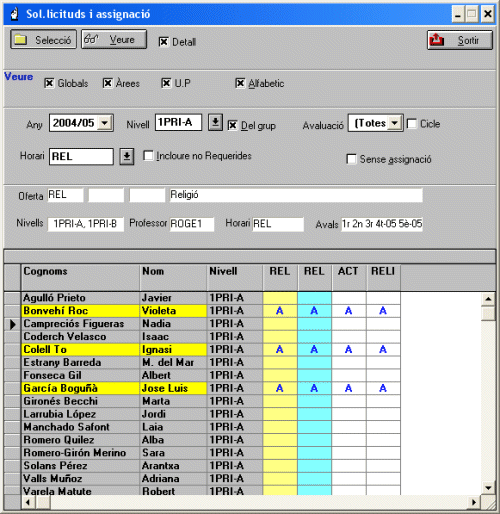Click the folder icon on the Selecció button
The image size is (500, 514).
pyautogui.click(x=21, y=40)
